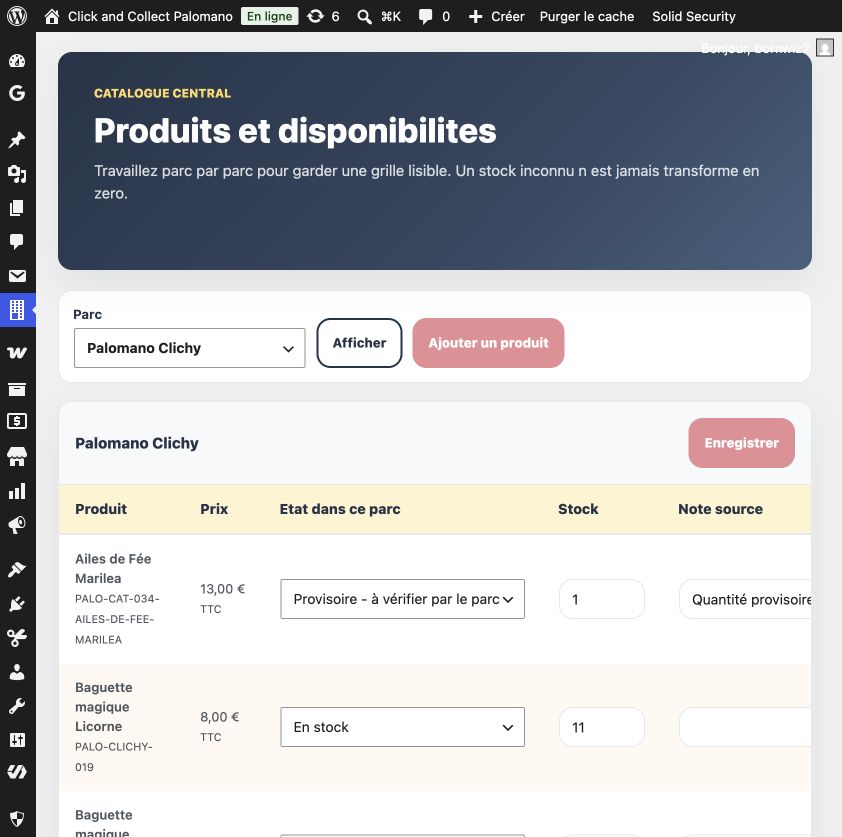
Task: Open Media library camera-music icon
Action: (17, 174)
